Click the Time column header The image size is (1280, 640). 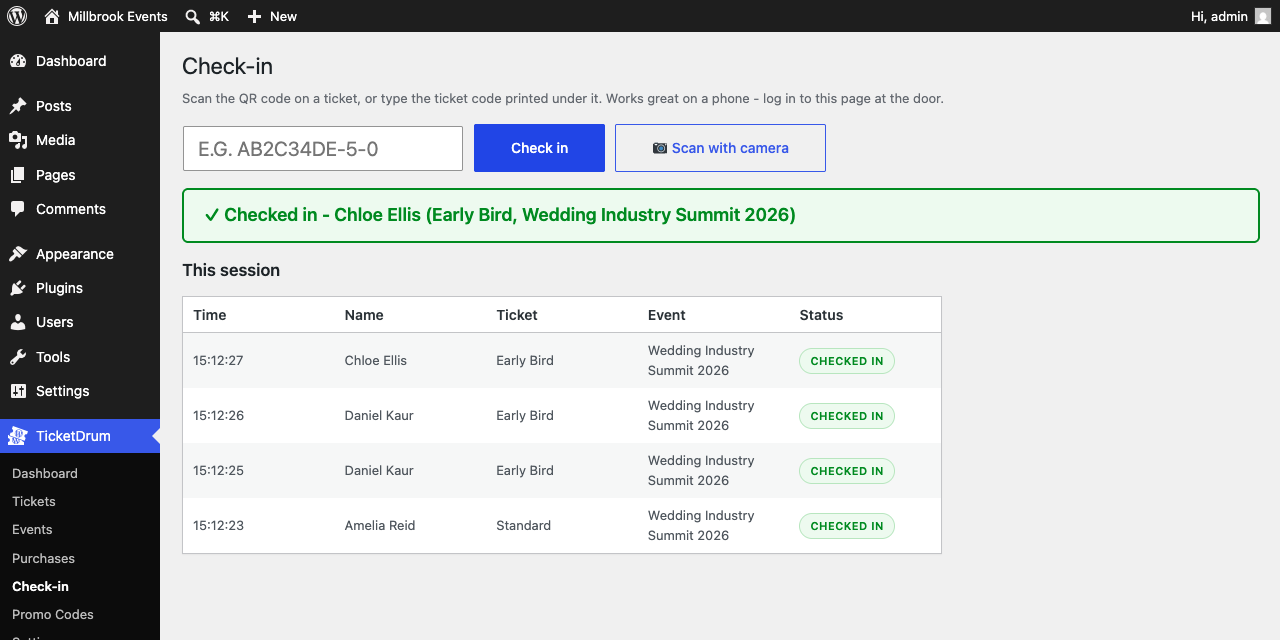point(210,315)
